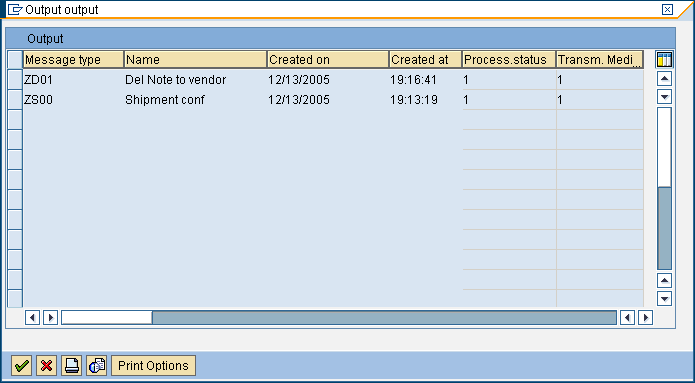Click right-end scroll right arrow of horizontal scrollbar

pyautogui.click(x=645, y=317)
